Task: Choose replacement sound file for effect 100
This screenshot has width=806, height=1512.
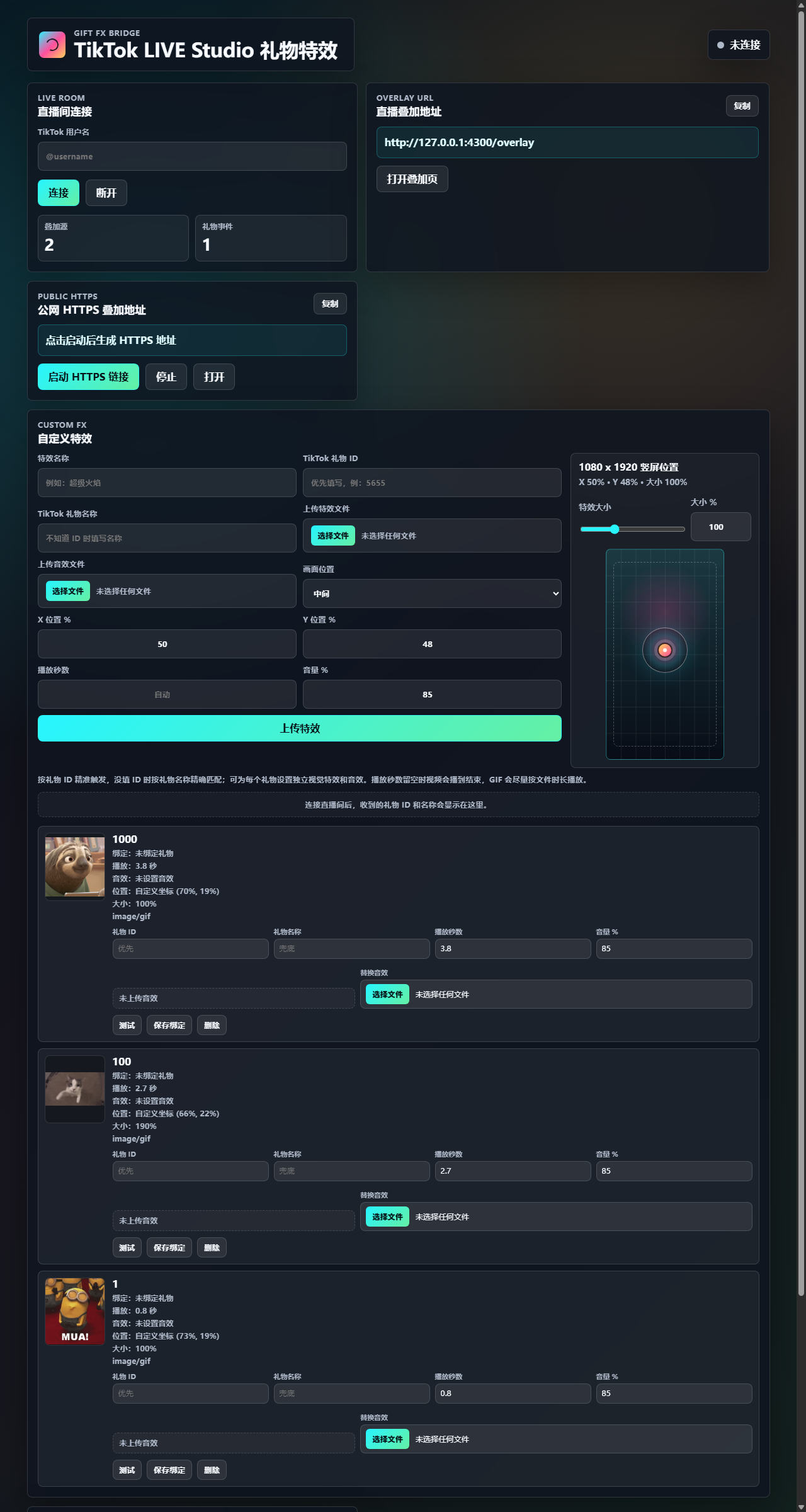Action: point(387,1217)
